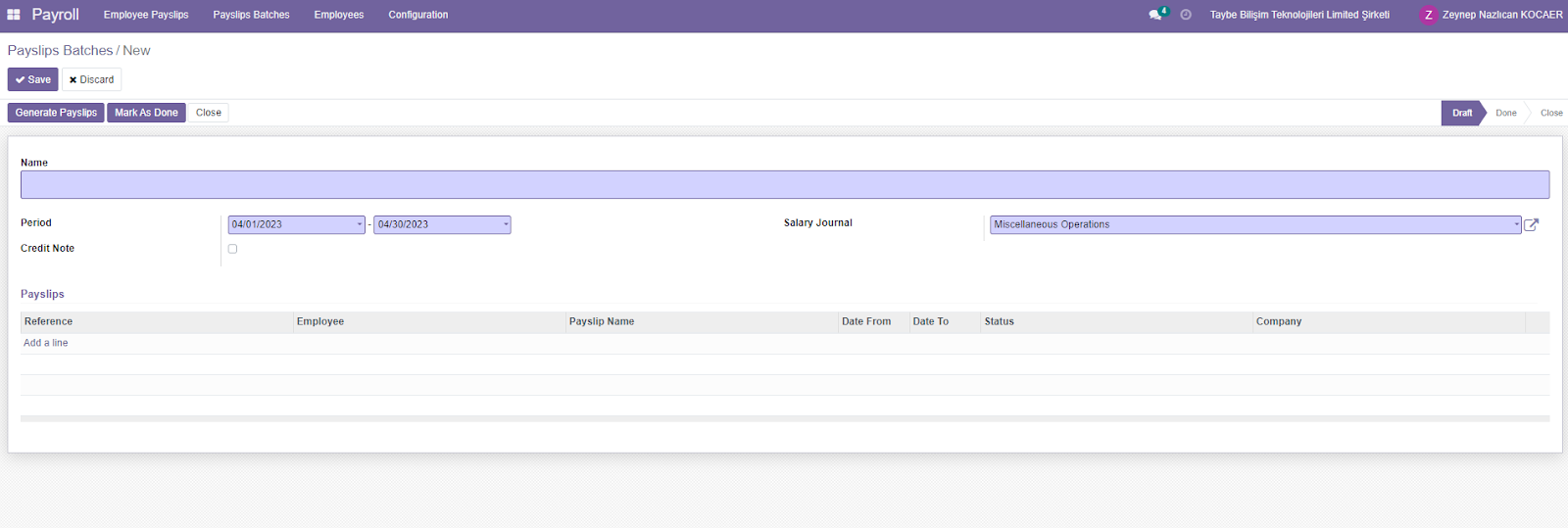
Task: Sort by Status column header
Action: 1116,321
